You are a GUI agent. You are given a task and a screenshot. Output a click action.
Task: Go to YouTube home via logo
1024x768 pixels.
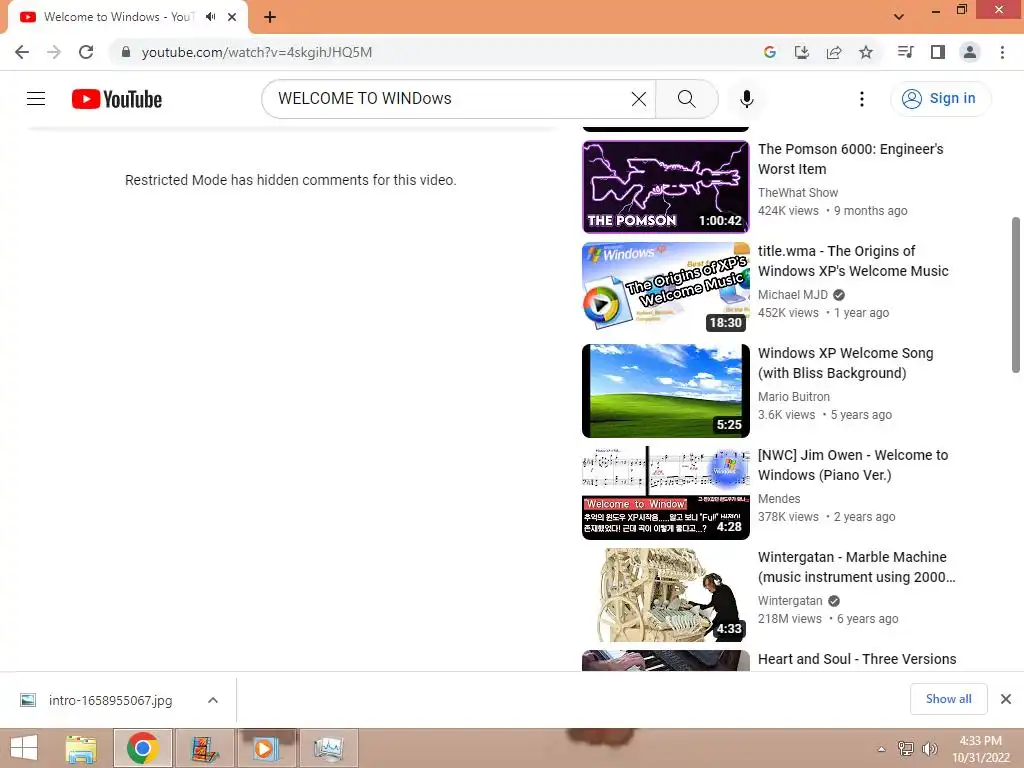[117, 99]
